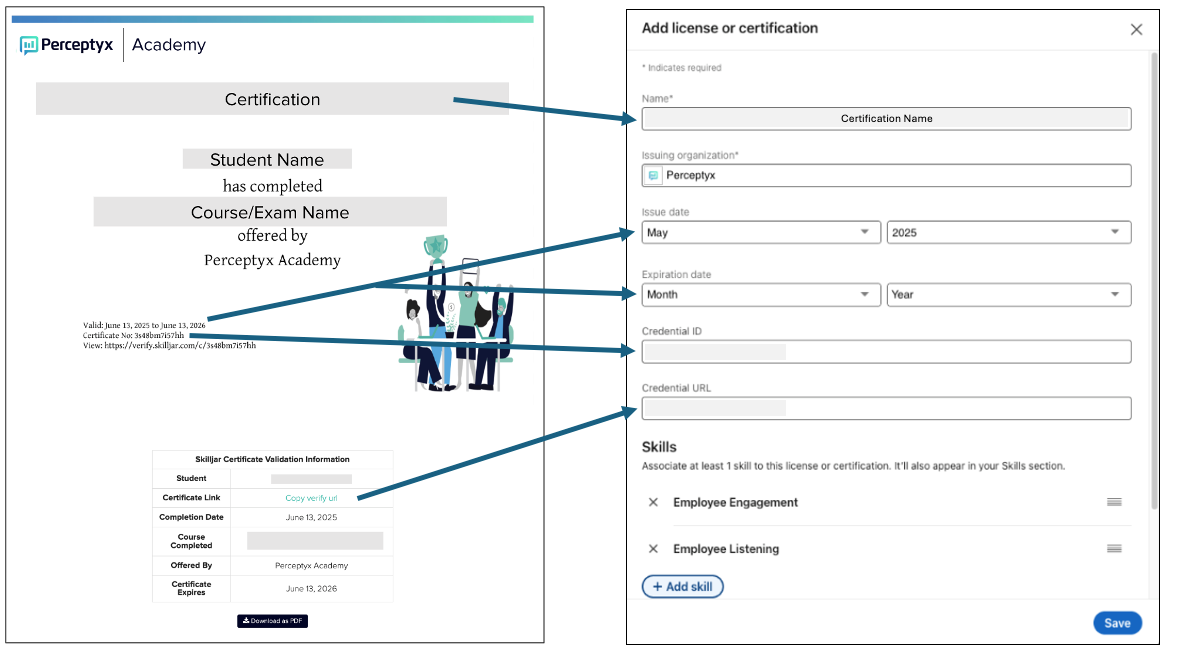The height and width of the screenshot is (657, 1179).
Task: Click the Perceptyx Academy logo on certificate
Action: (x=113, y=45)
